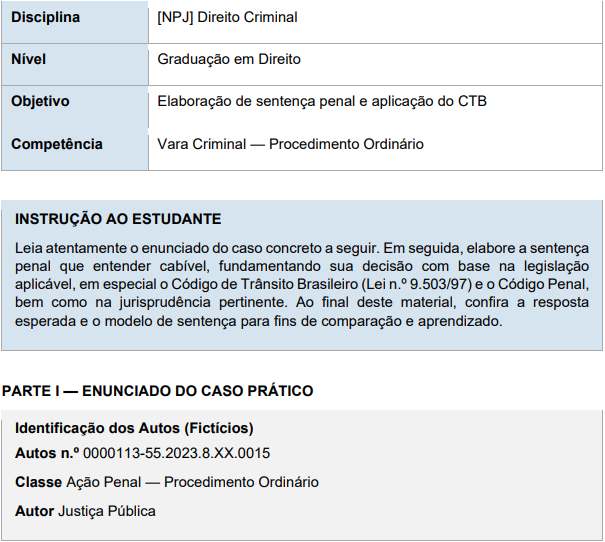Click 'PARTE I — ENUNCIADO DO CASO PRÁTICO' heading
Viewport: 605px width, 542px height.
click(157, 391)
